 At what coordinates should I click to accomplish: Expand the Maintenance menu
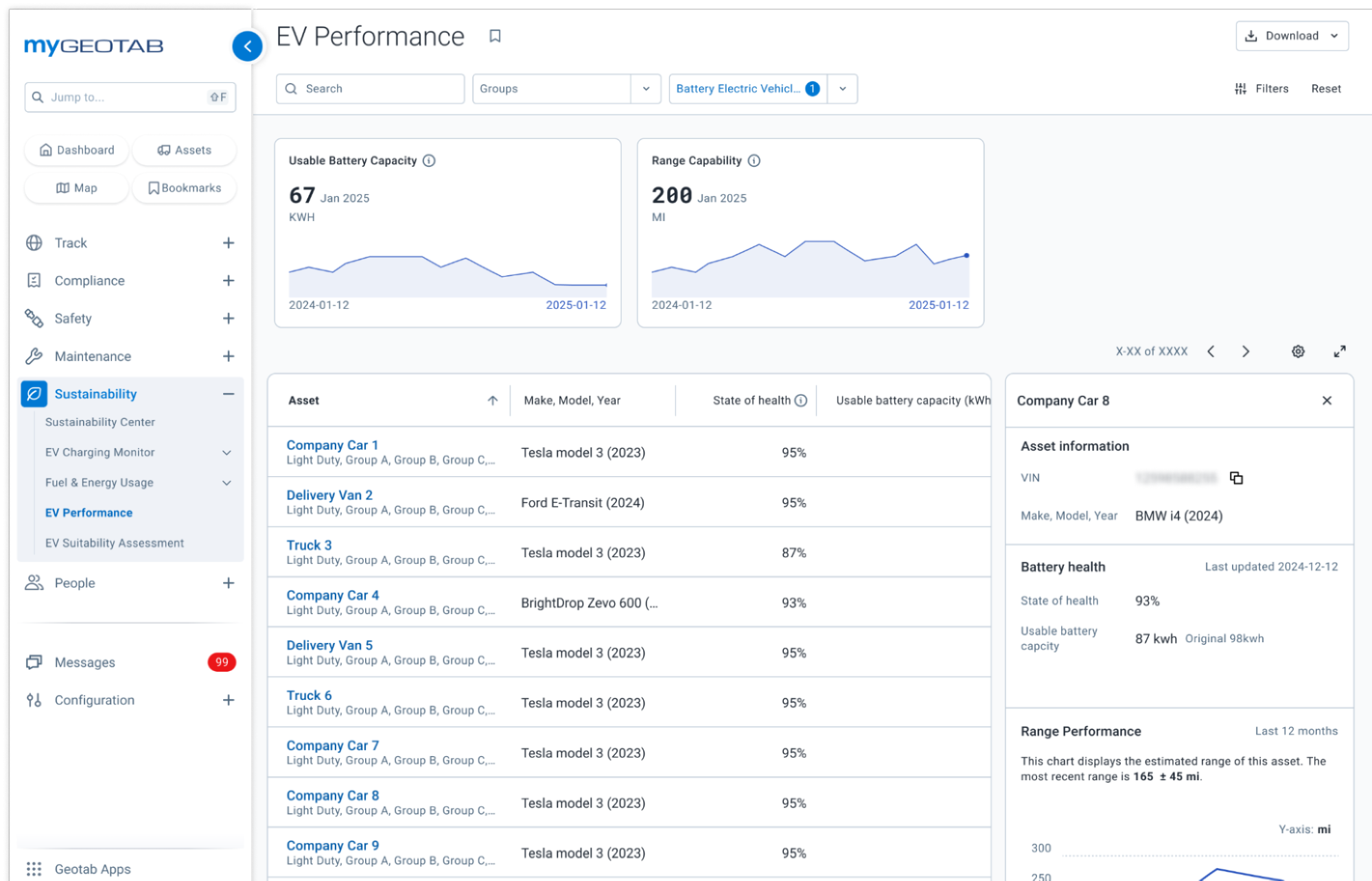coord(229,356)
